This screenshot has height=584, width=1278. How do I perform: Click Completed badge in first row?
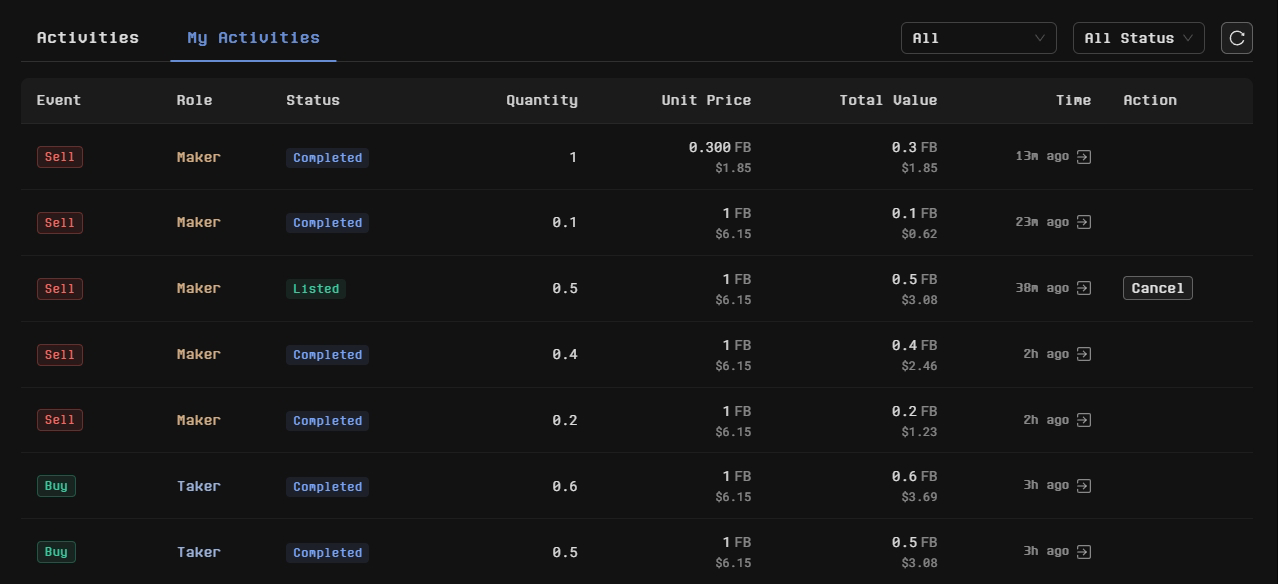327,158
